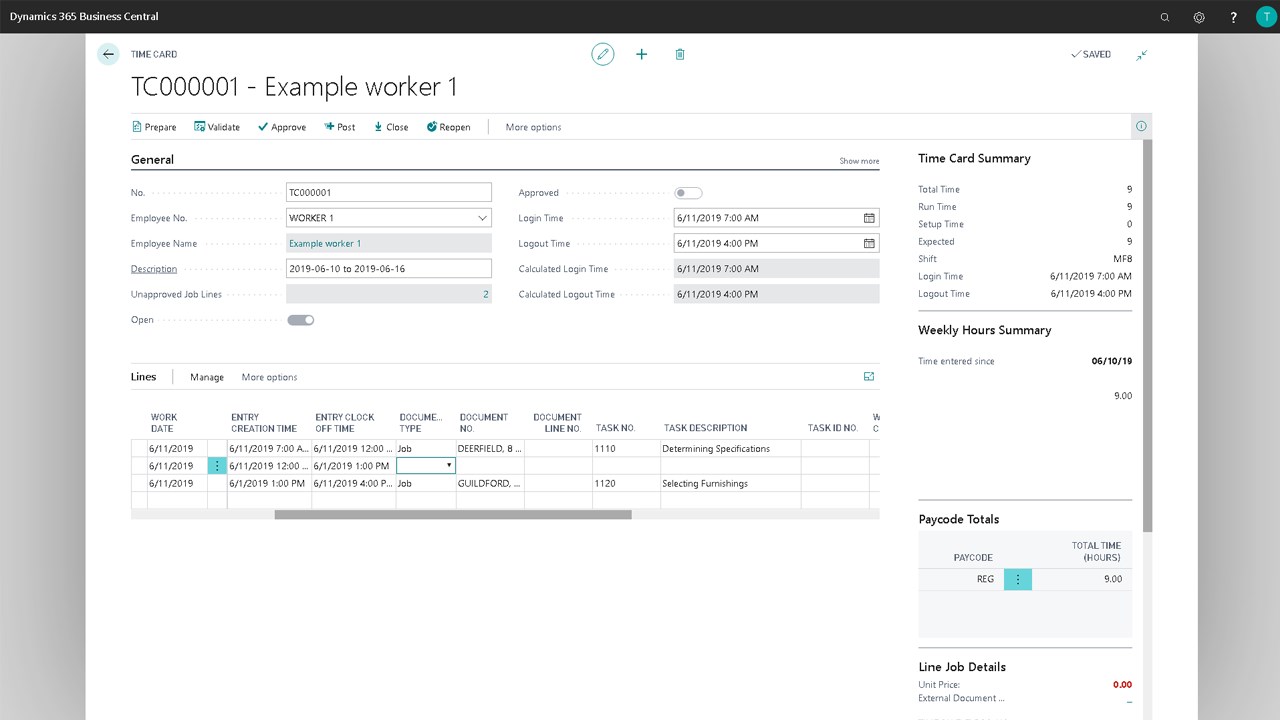Open the help question mark
1280x720 pixels.
1233,17
